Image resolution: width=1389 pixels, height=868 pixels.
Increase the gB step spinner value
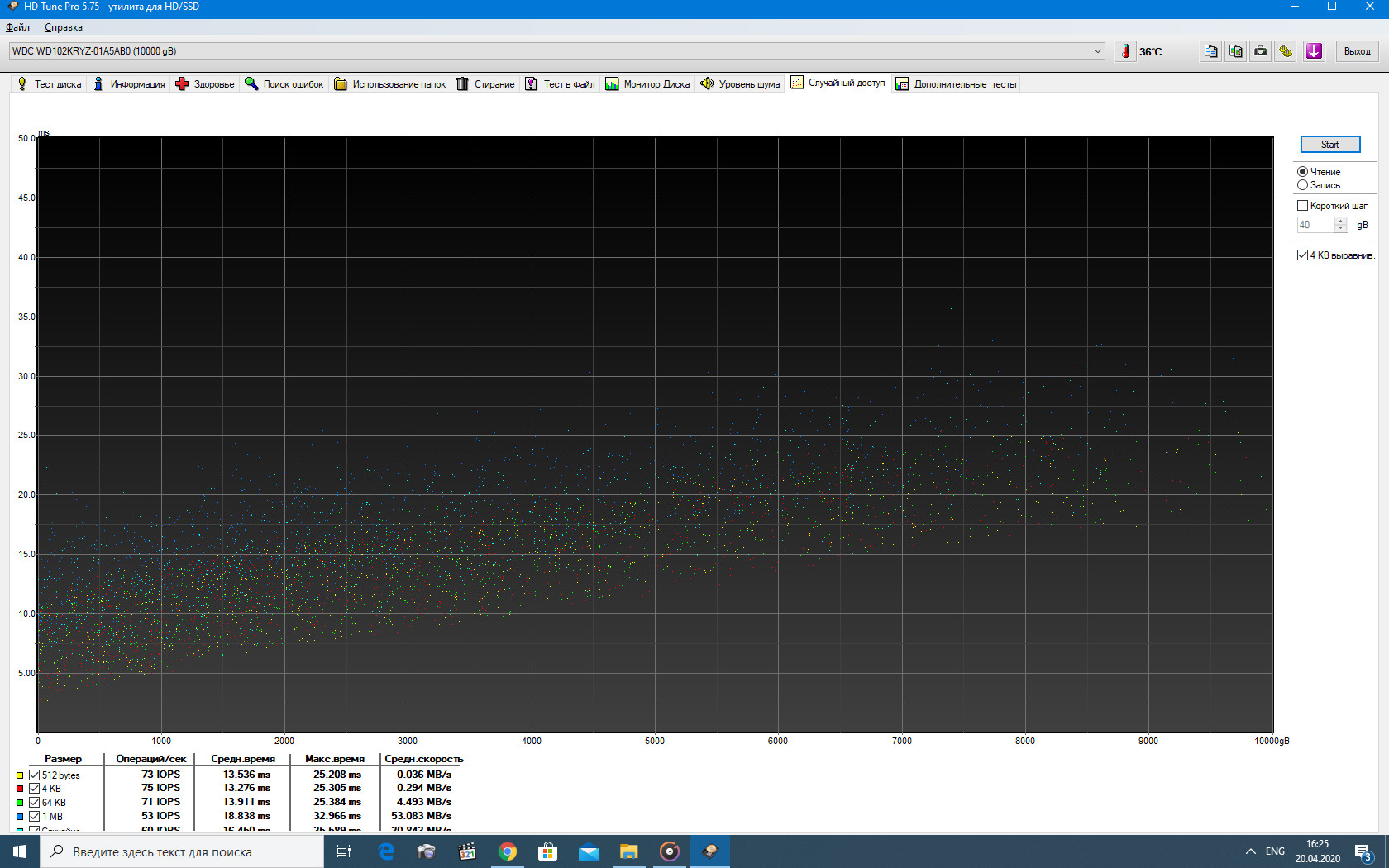(x=1341, y=221)
